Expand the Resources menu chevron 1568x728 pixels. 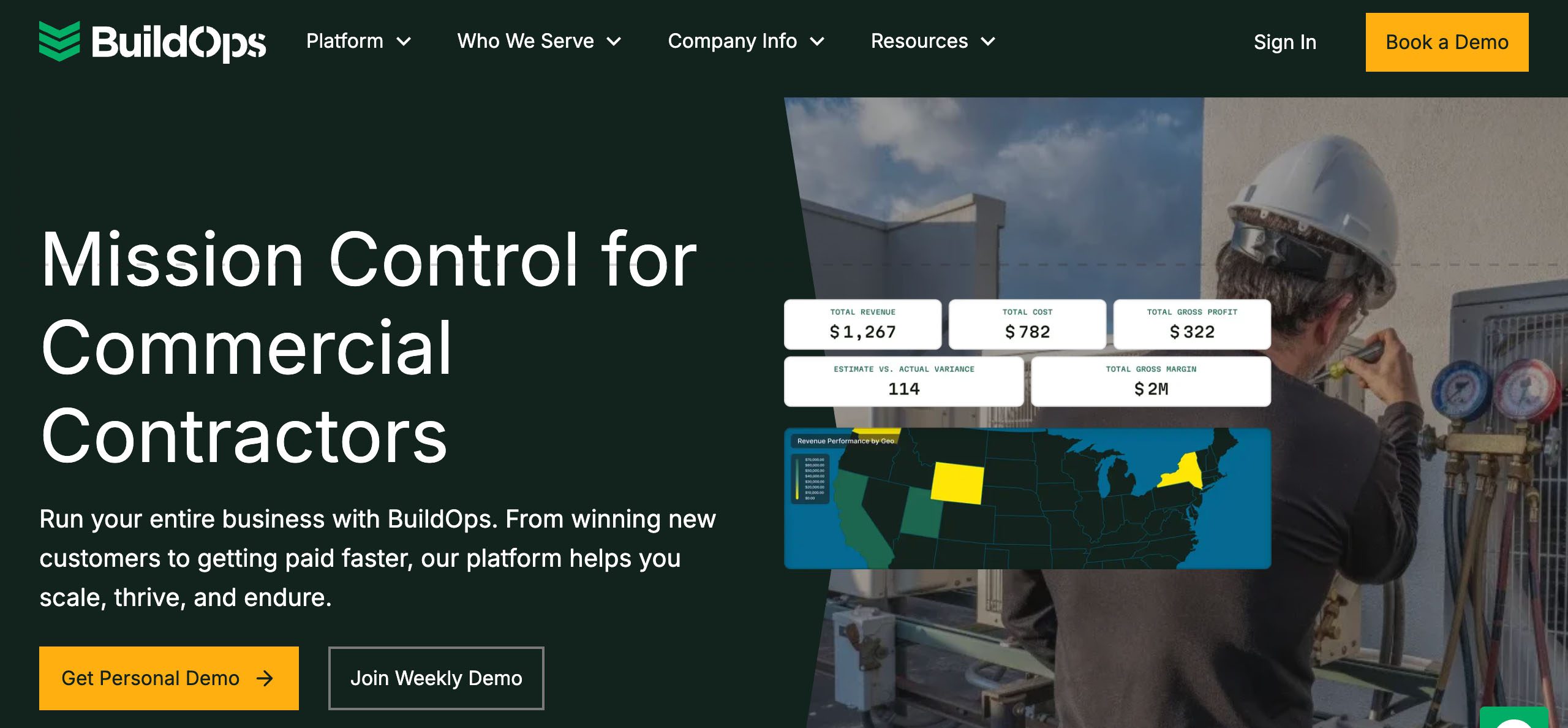click(988, 42)
